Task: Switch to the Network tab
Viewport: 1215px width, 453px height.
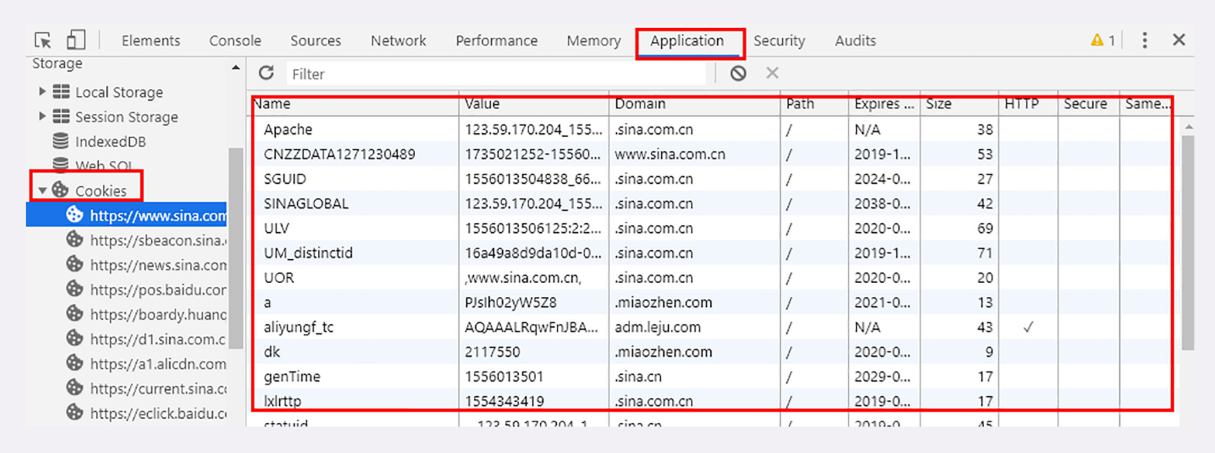Action: point(398,41)
